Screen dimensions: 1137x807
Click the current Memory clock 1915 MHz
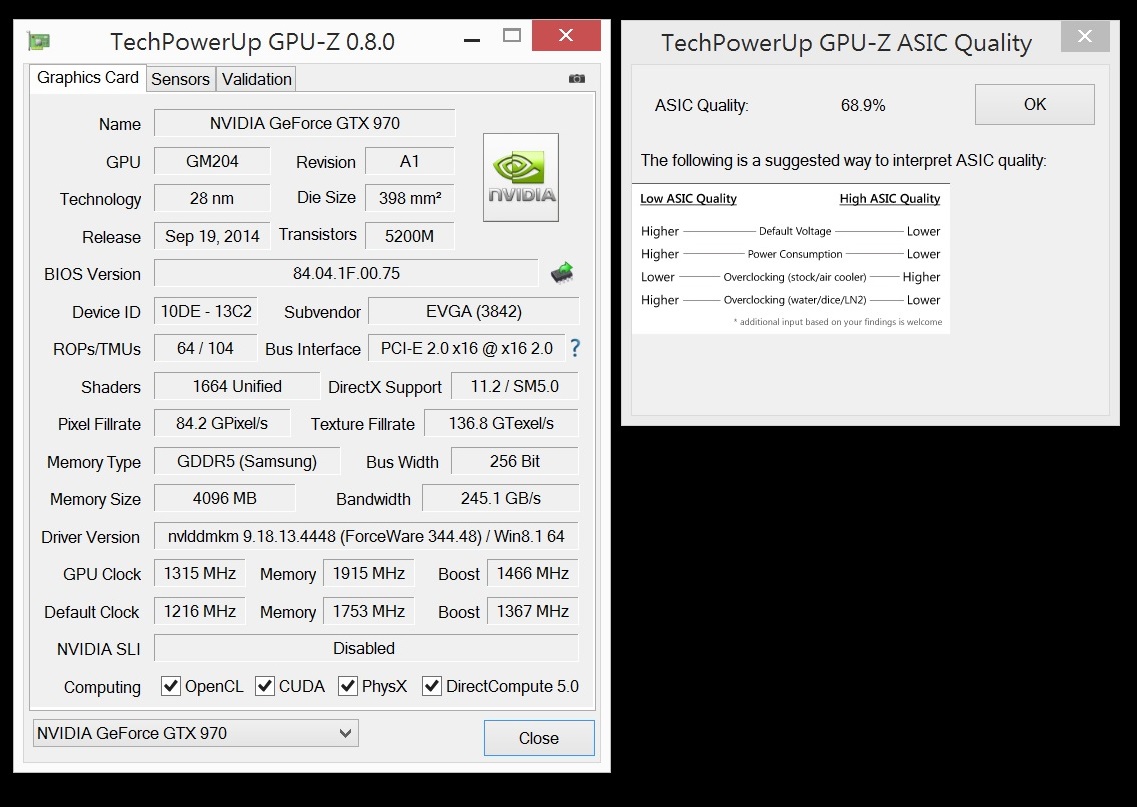click(x=368, y=574)
